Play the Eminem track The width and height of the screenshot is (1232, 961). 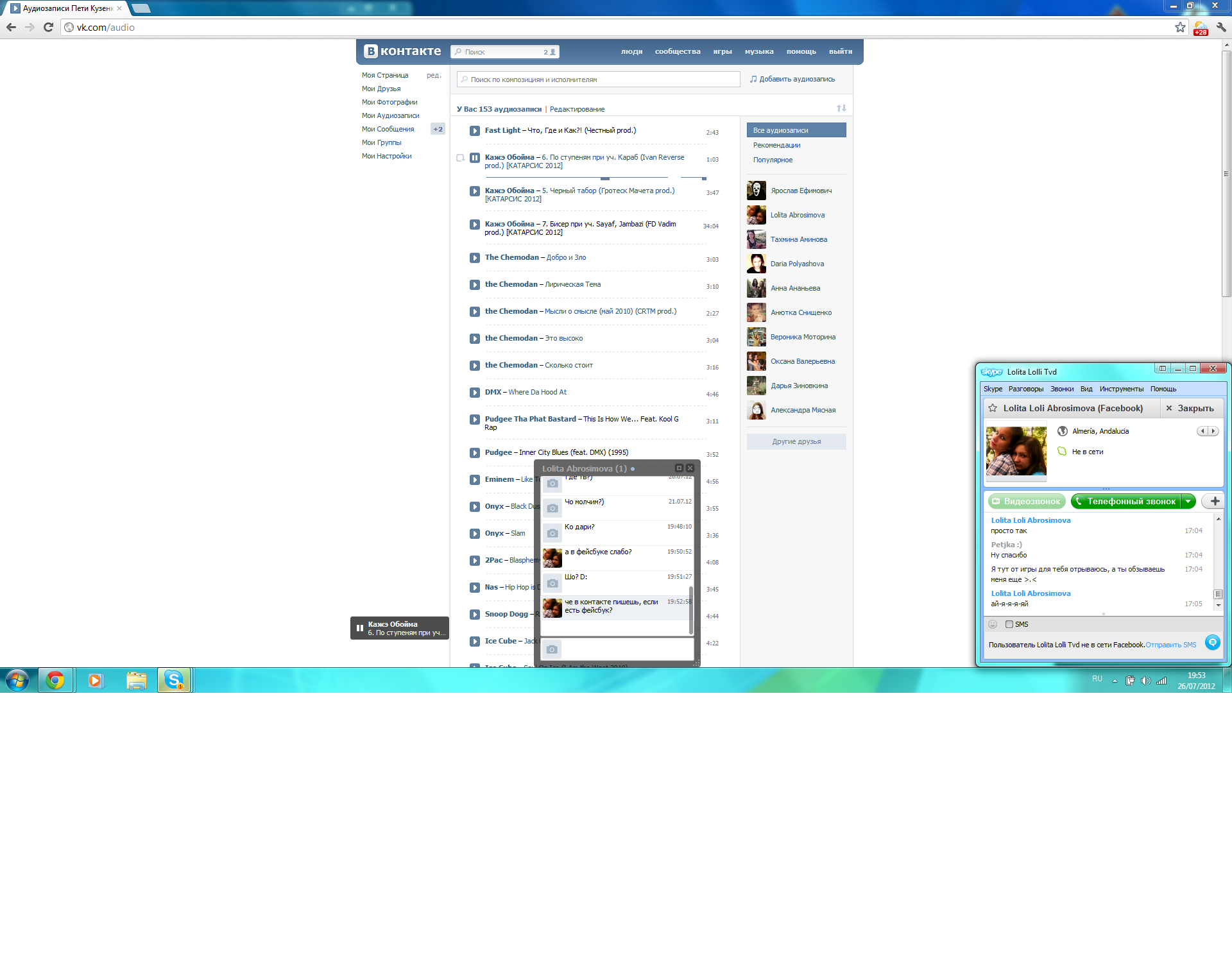click(x=475, y=480)
